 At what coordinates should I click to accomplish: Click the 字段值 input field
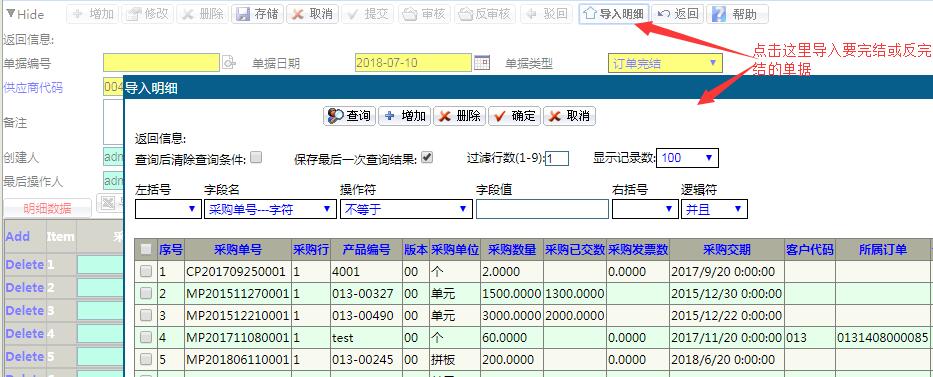click(542, 209)
